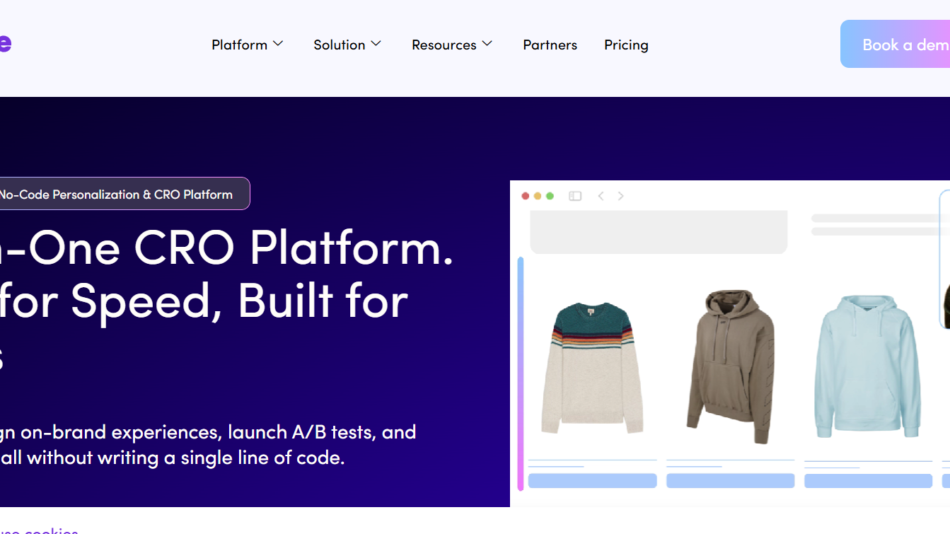
Task: Select the brown hoodie product image
Action: [x=730, y=366]
